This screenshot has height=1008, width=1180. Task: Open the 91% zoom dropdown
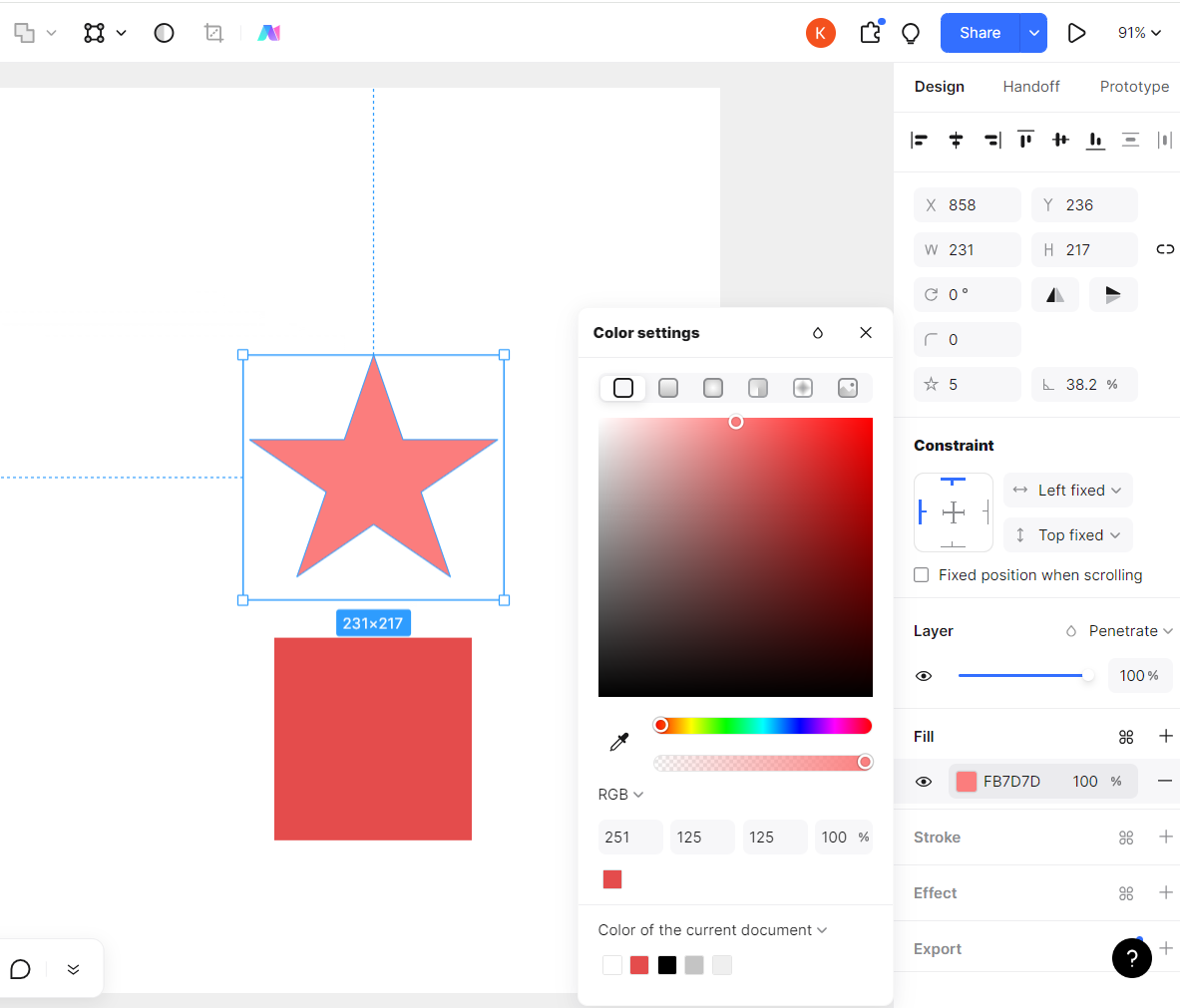pos(1139,33)
